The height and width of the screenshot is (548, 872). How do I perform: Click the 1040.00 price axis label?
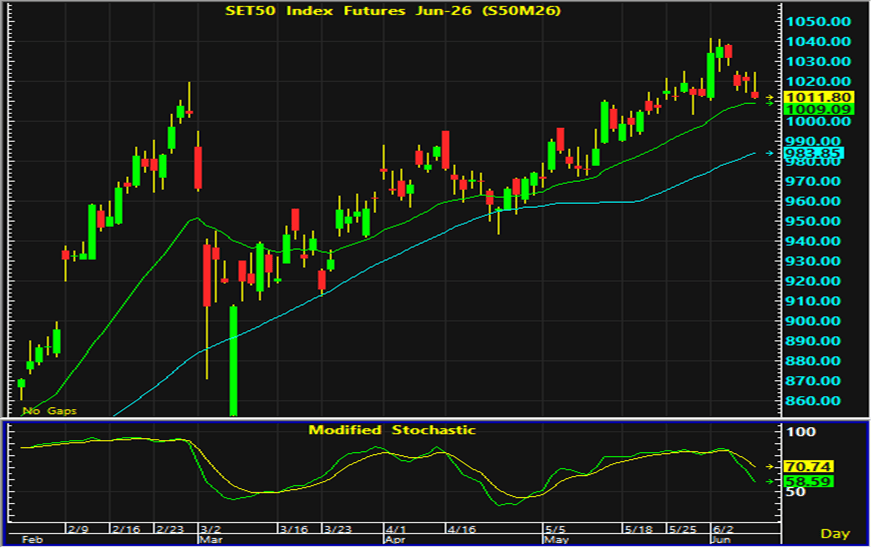[818, 42]
